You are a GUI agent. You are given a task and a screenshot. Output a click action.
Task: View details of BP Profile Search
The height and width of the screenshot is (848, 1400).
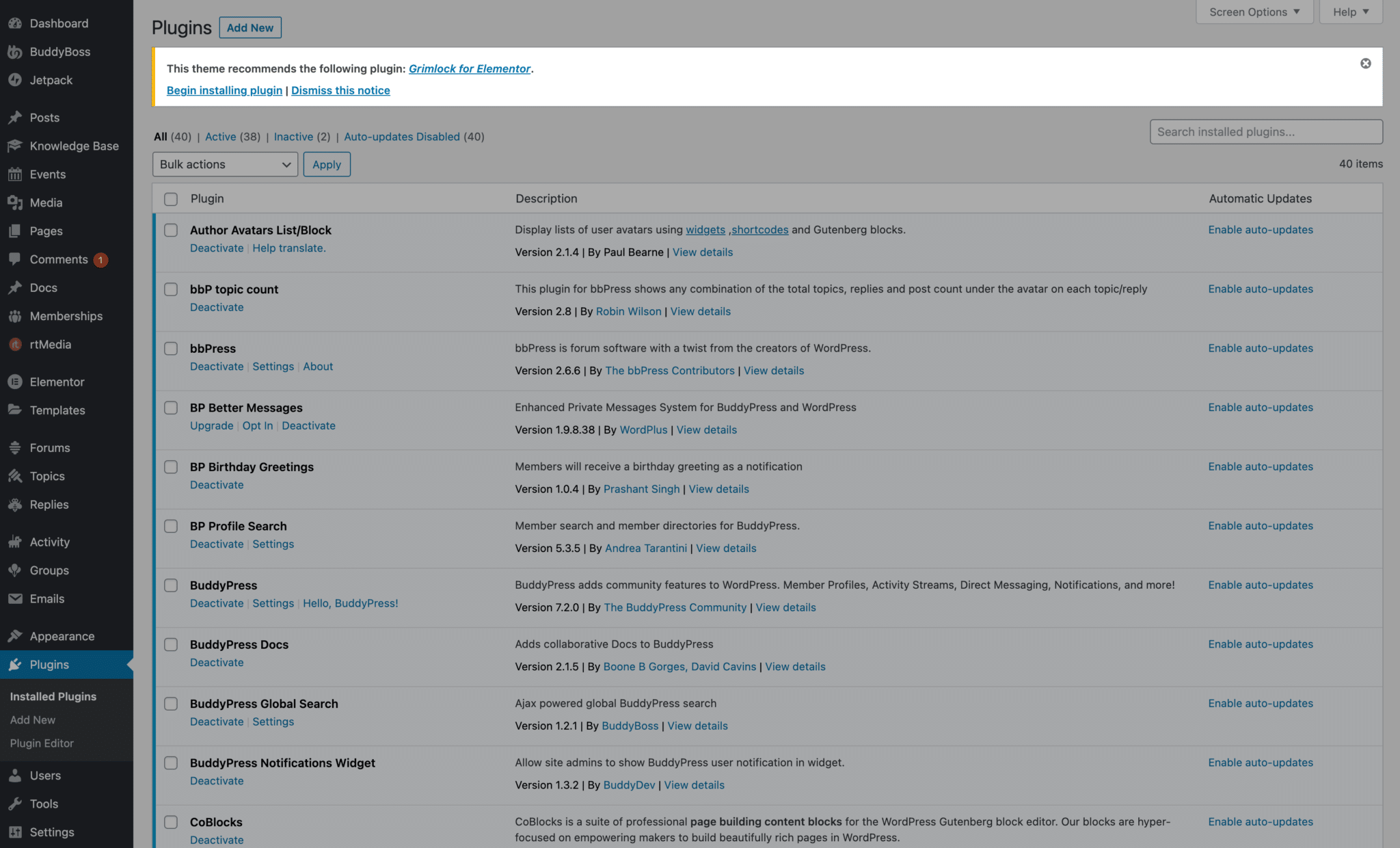726,548
